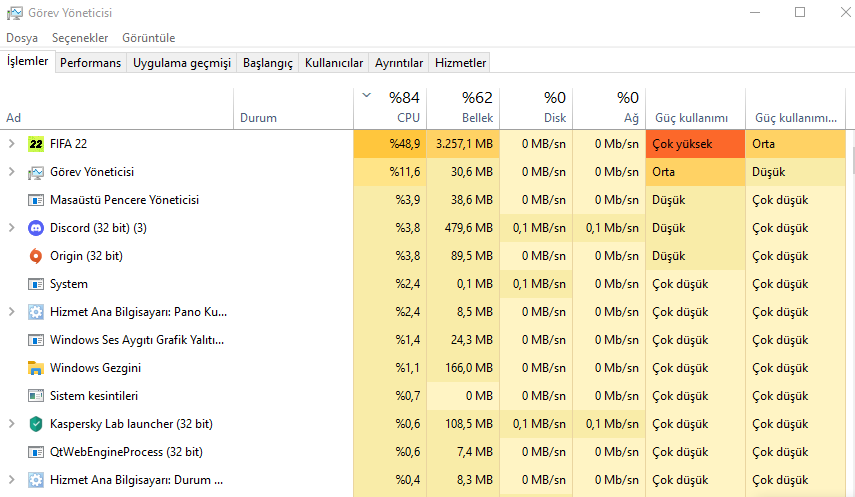Screen dimensions: 855x497
Task: Switch to the Hizmetler tab
Action: (x=460, y=63)
